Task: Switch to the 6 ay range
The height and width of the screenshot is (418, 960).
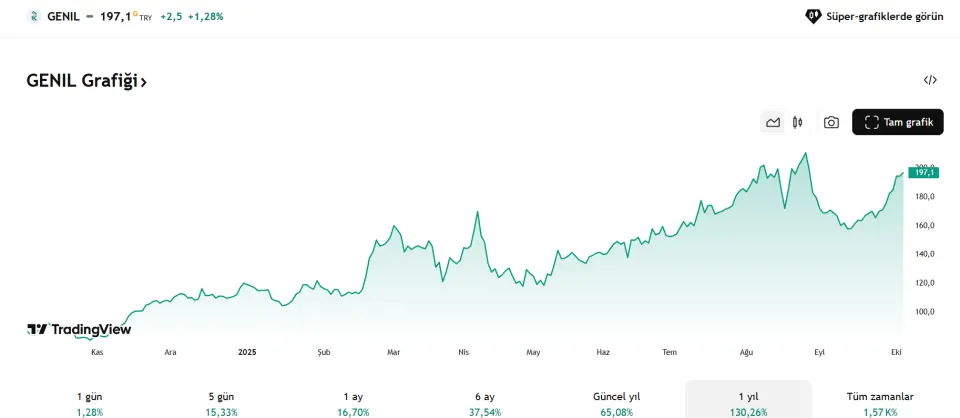Action: pyautogui.click(x=485, y=403)
